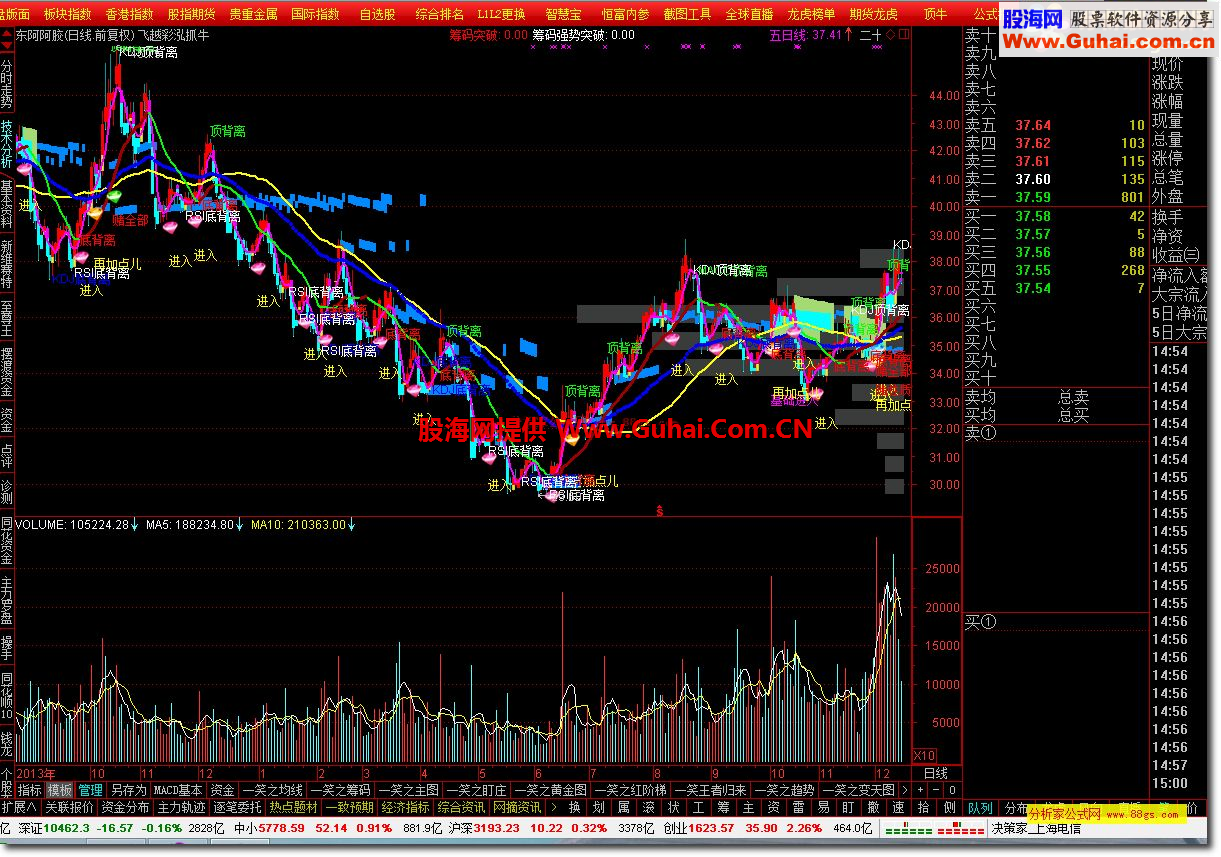
Task: Click the 模板 button
Action: 60,790
